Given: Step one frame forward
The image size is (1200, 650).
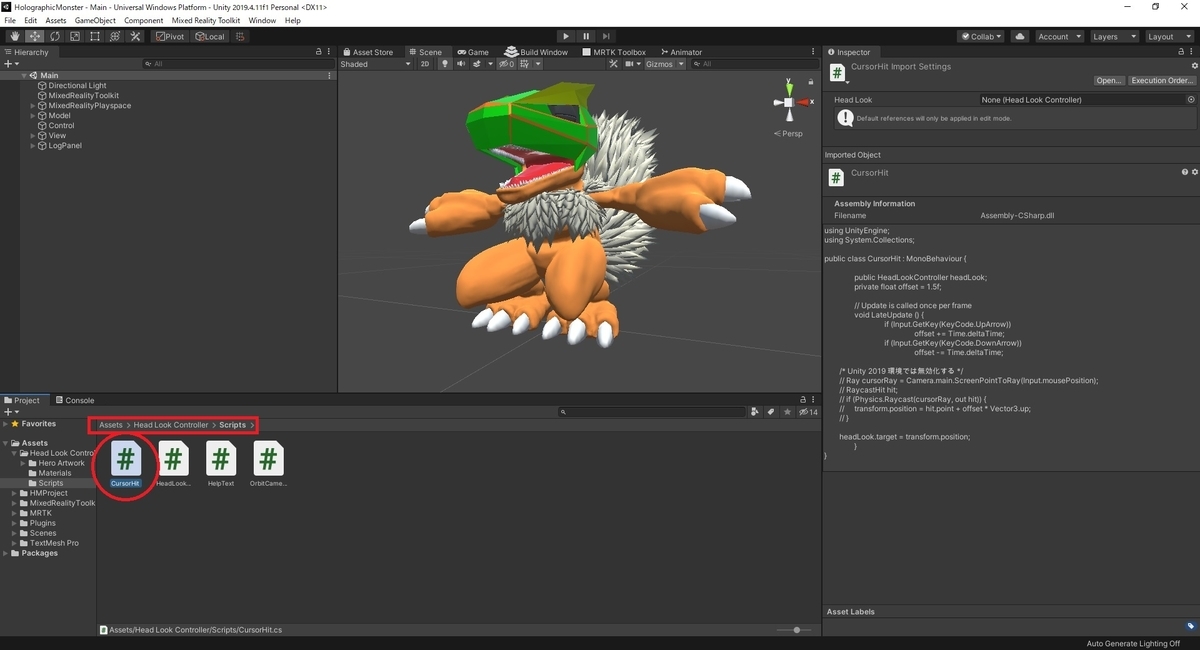Looking at the screenshot, I should tap(606, 36).
